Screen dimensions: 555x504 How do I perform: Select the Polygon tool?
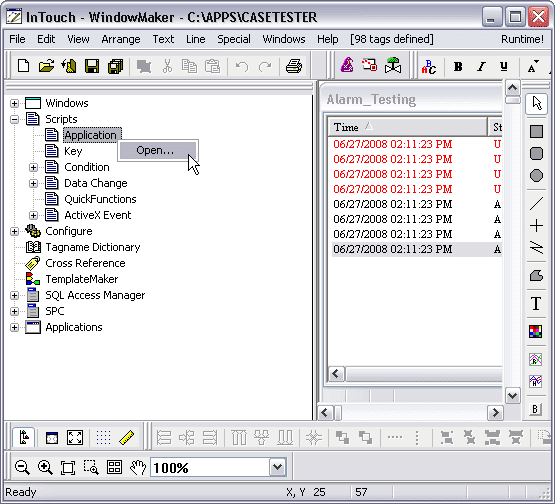[x=537, y=275]
